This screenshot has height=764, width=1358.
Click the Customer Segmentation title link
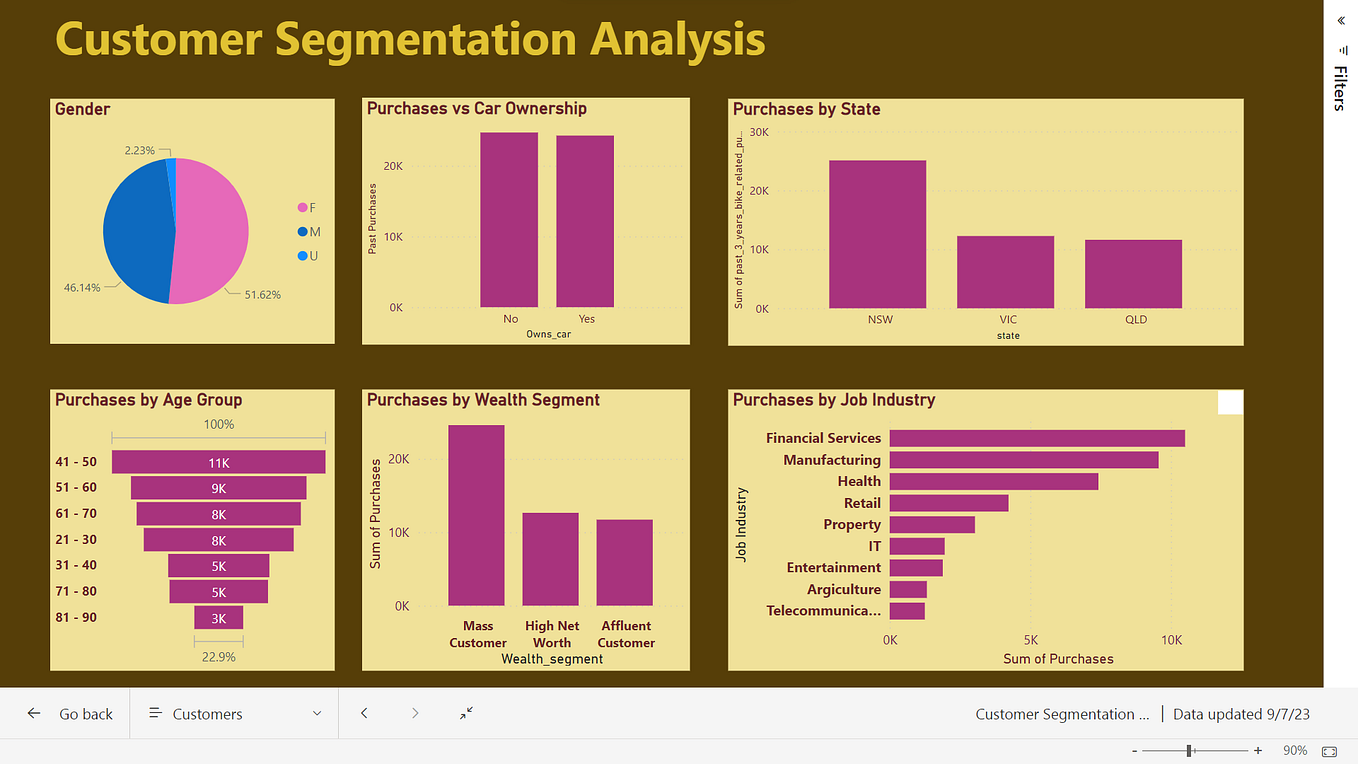[x=1061, y=713]
